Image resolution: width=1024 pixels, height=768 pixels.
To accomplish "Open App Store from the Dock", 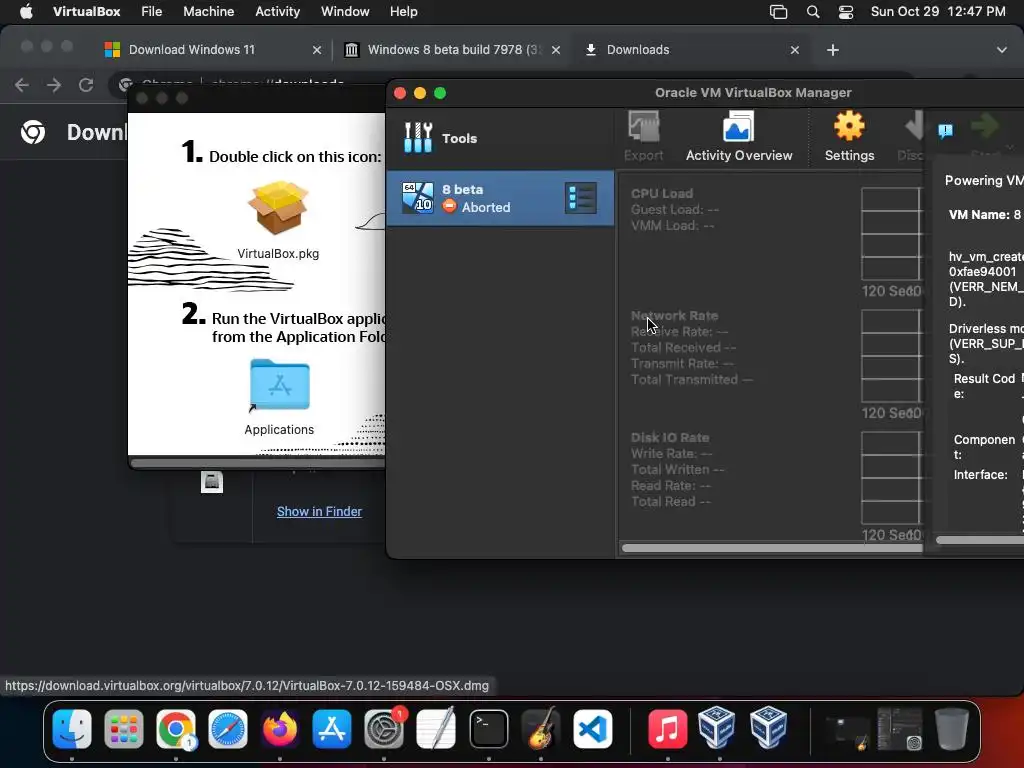I will pos(332,729).
